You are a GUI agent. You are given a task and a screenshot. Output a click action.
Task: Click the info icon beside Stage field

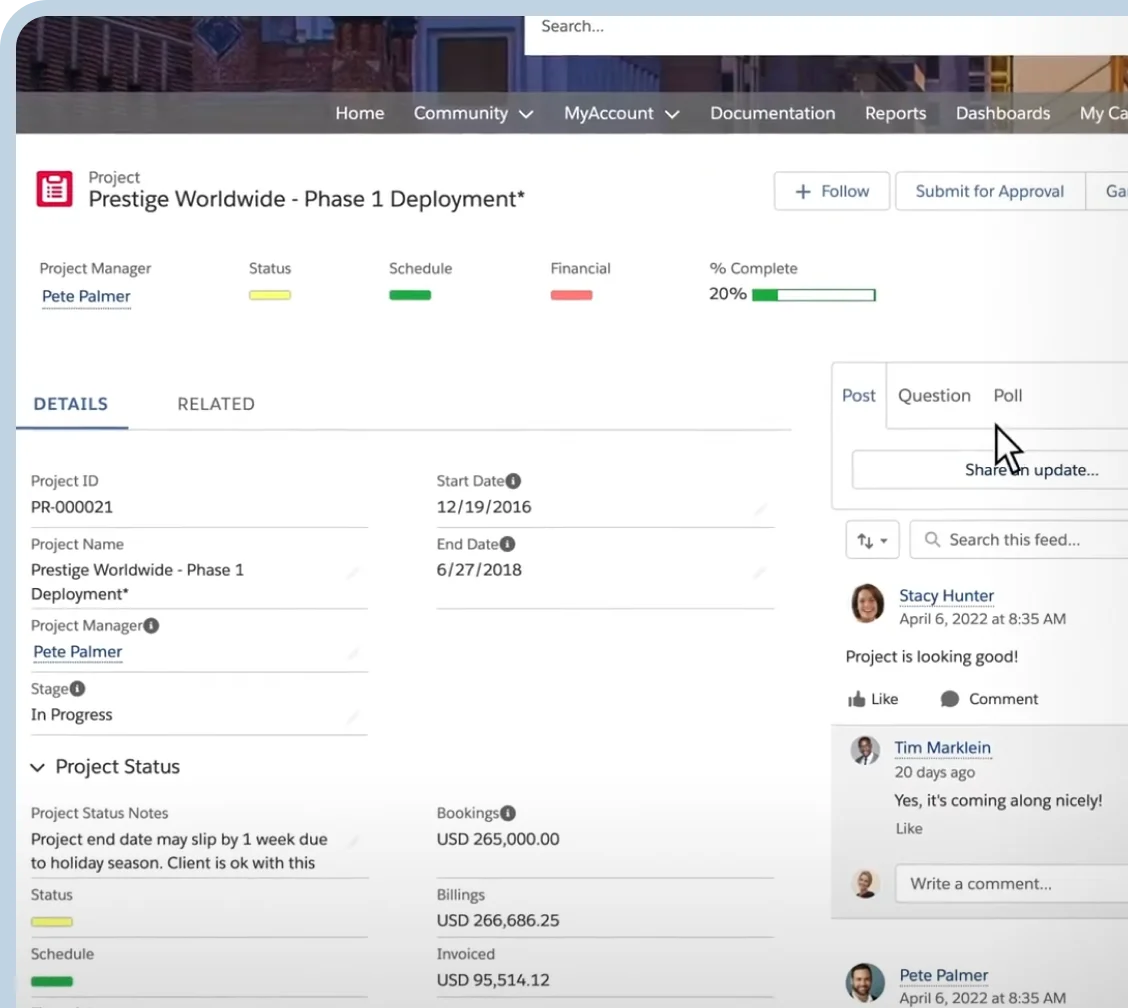[77, 689]
